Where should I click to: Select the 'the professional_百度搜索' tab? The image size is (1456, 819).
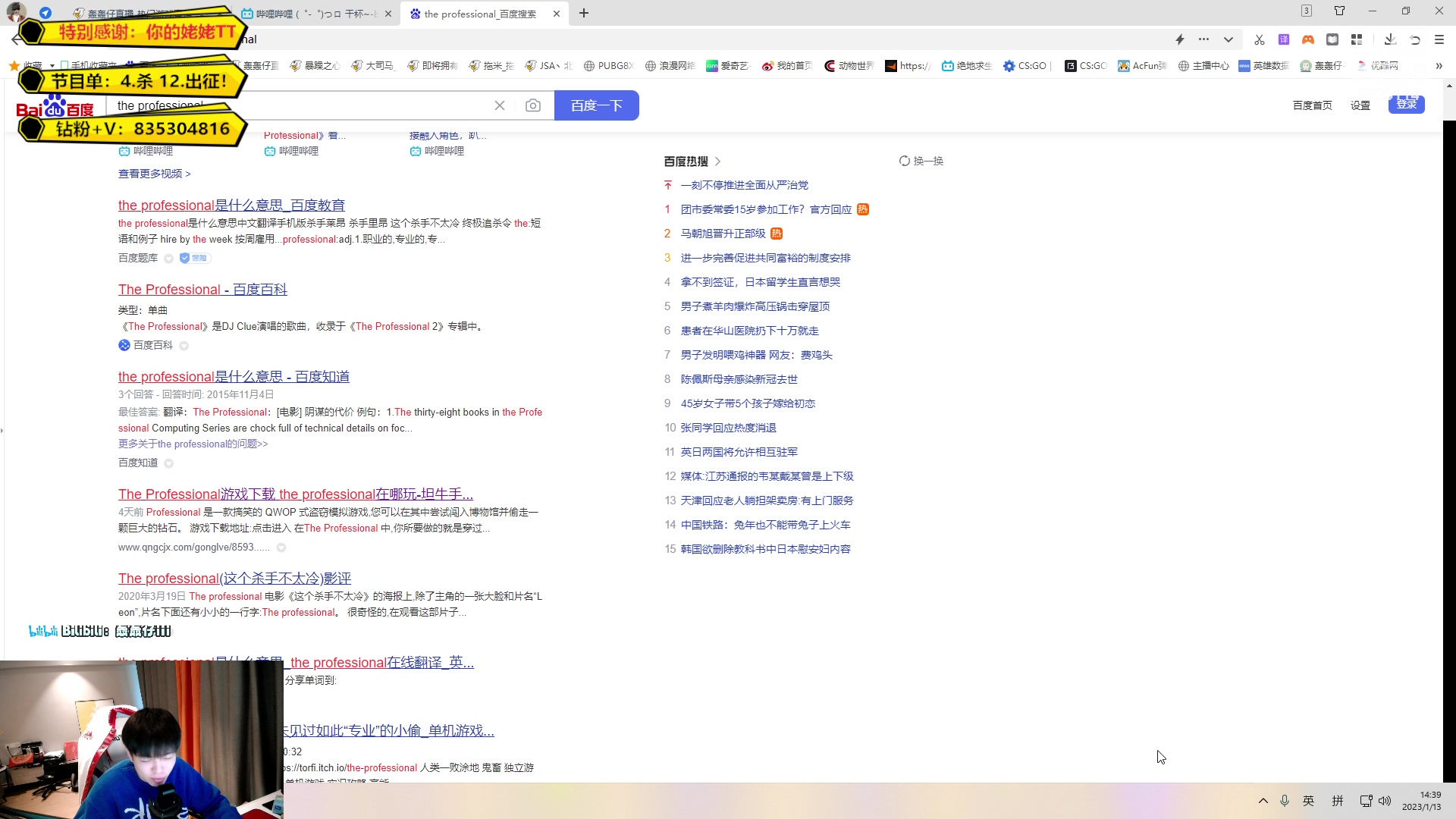(480, 14)
